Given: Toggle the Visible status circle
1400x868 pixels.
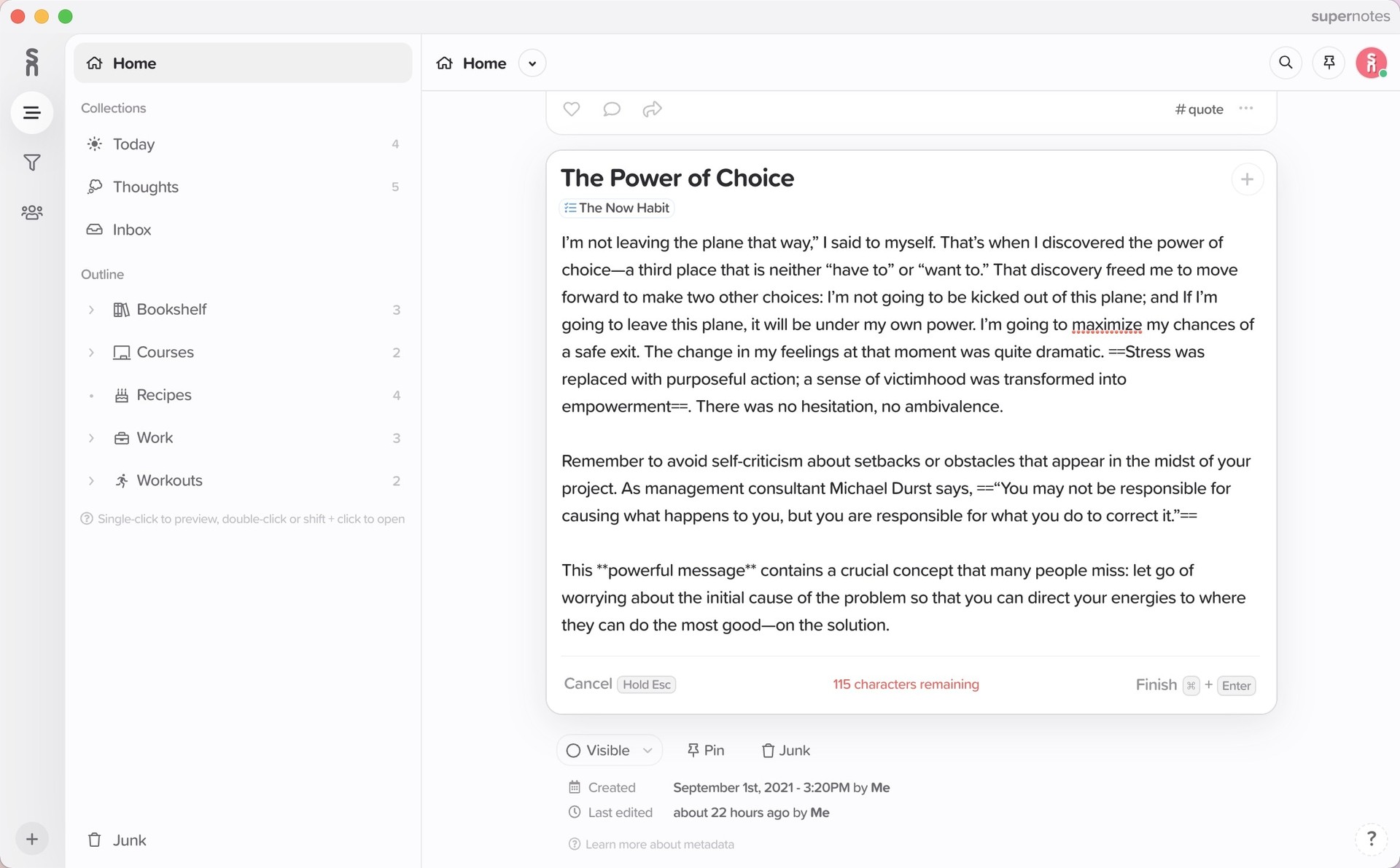Looking at the screenshot, I should click(x=573, y=750).
